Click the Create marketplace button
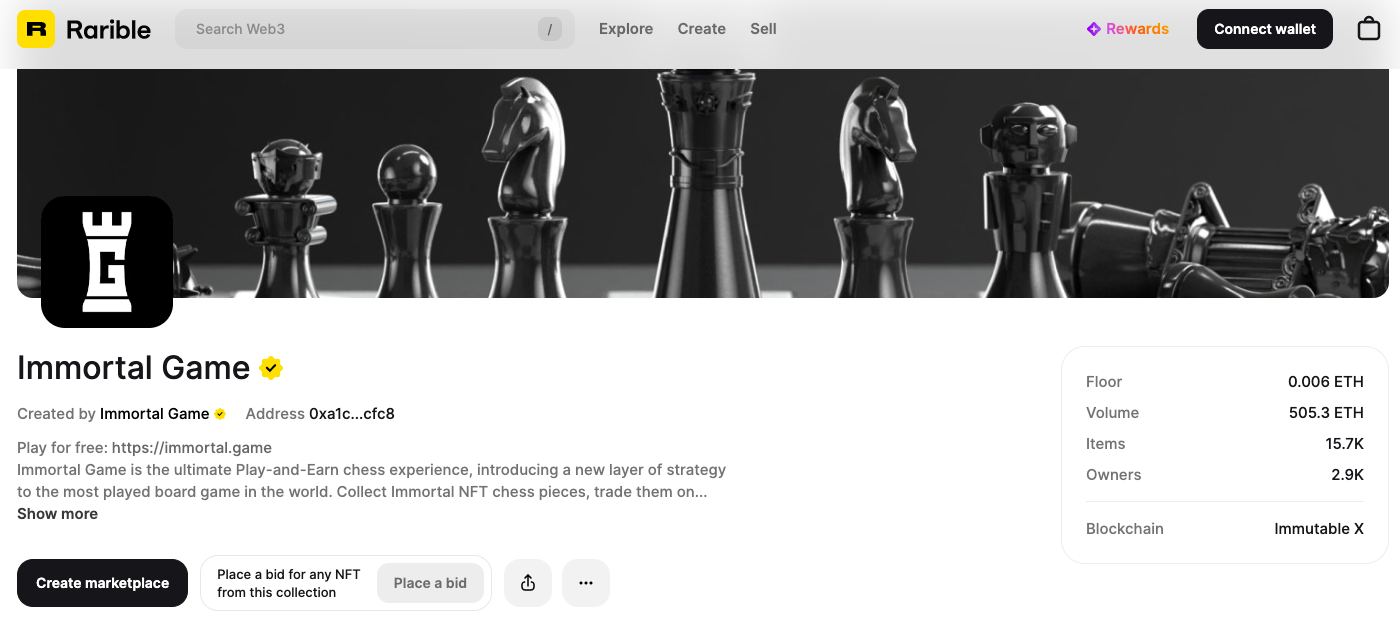The height and width of the screenshot is (624, 1400). 102,583
